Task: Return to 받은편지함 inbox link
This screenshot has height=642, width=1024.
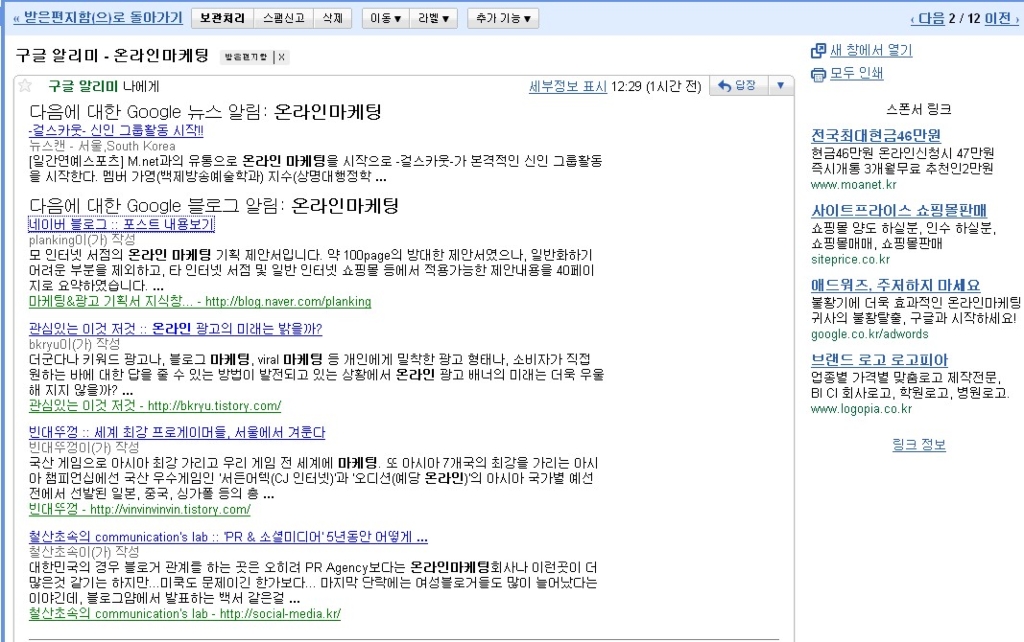Action: 98,18
